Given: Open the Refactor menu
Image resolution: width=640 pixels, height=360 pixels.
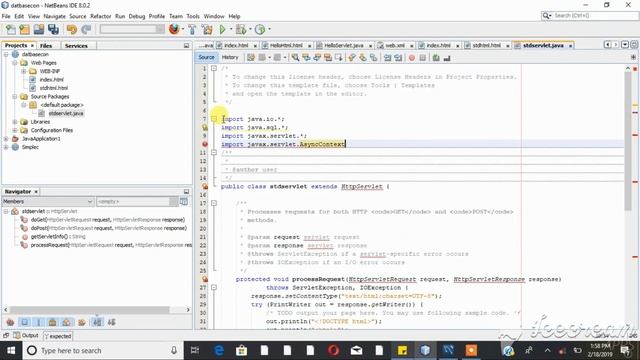Looking at the screenshot, I should (100, 16).
